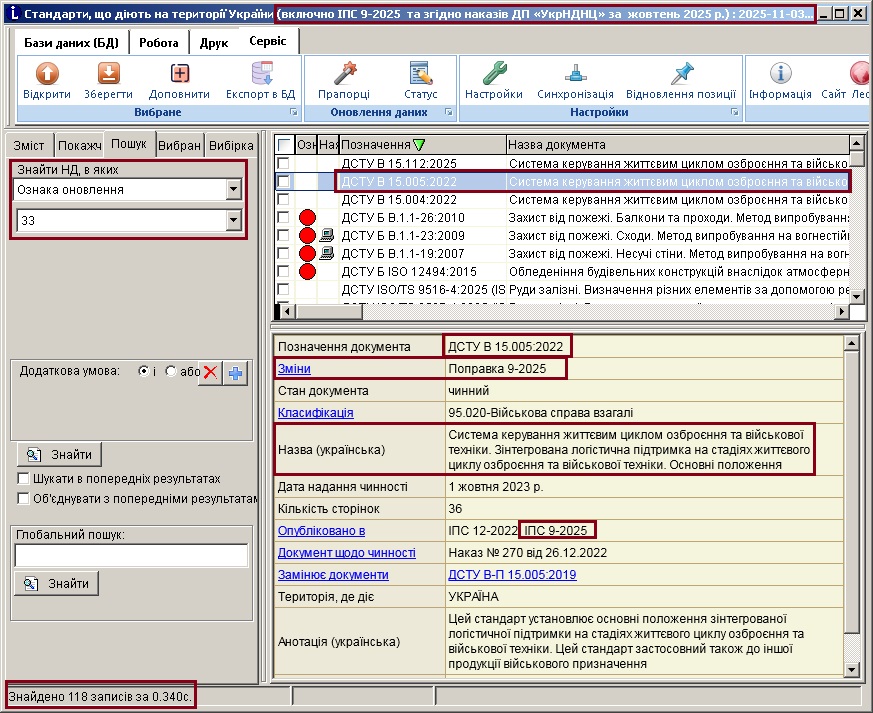Tick checkbox for ДСТУ В 15.112:2025 row
The height and width of the screenshot is (713, 873).
(x=284, y=163)
